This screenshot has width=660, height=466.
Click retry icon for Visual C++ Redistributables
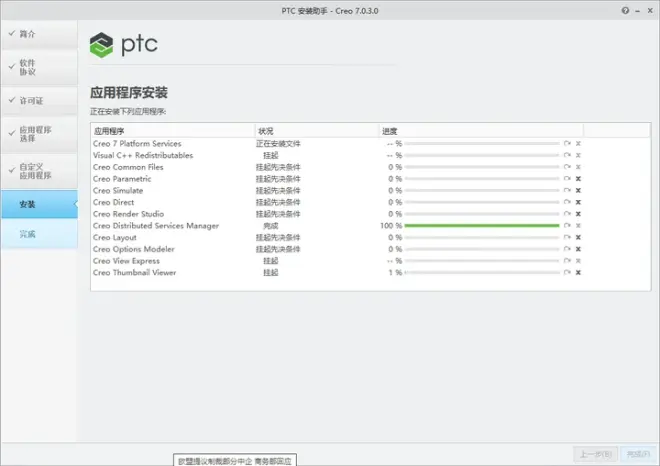567,155
